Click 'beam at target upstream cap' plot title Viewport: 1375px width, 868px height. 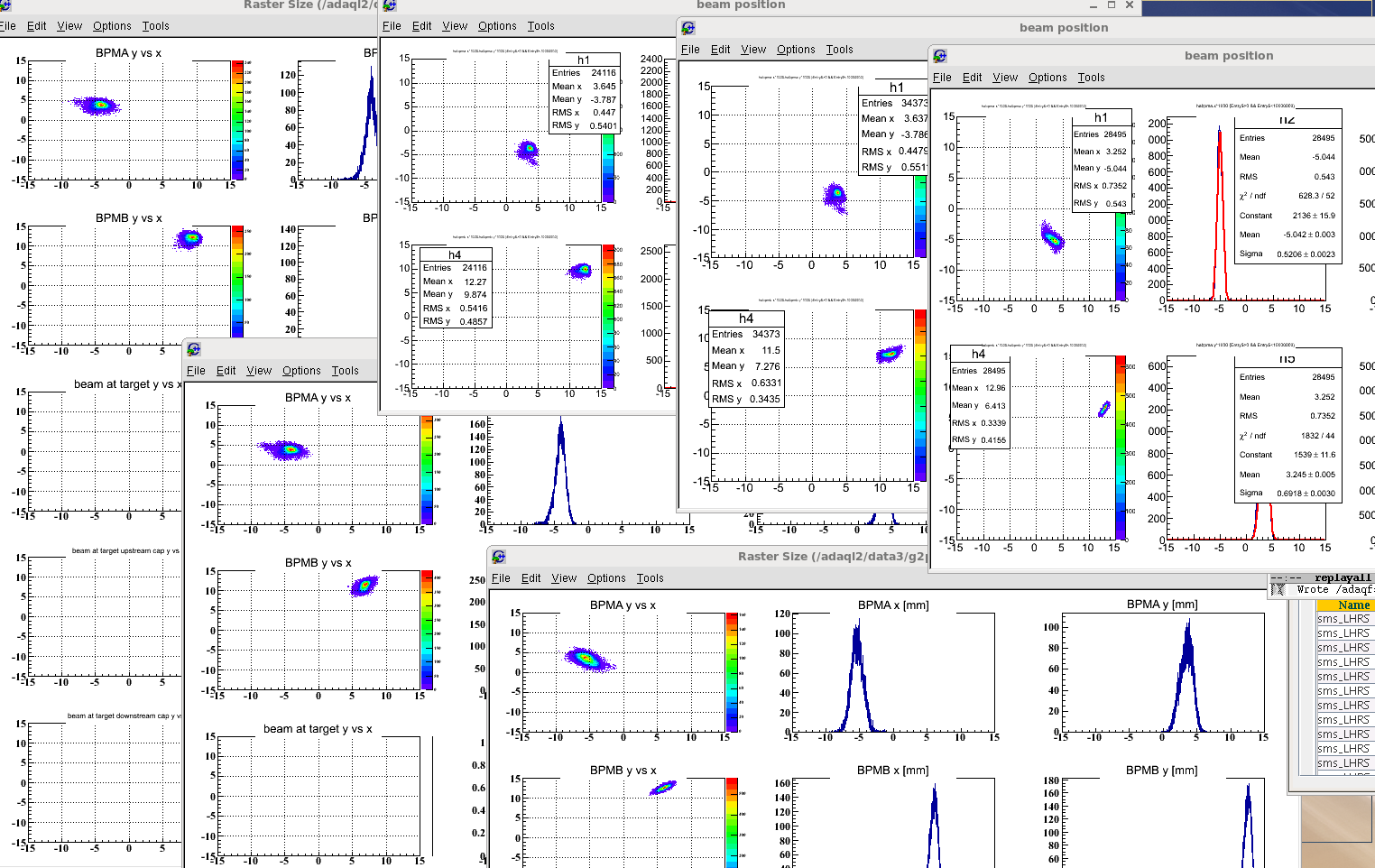click(x=125, y=550)
